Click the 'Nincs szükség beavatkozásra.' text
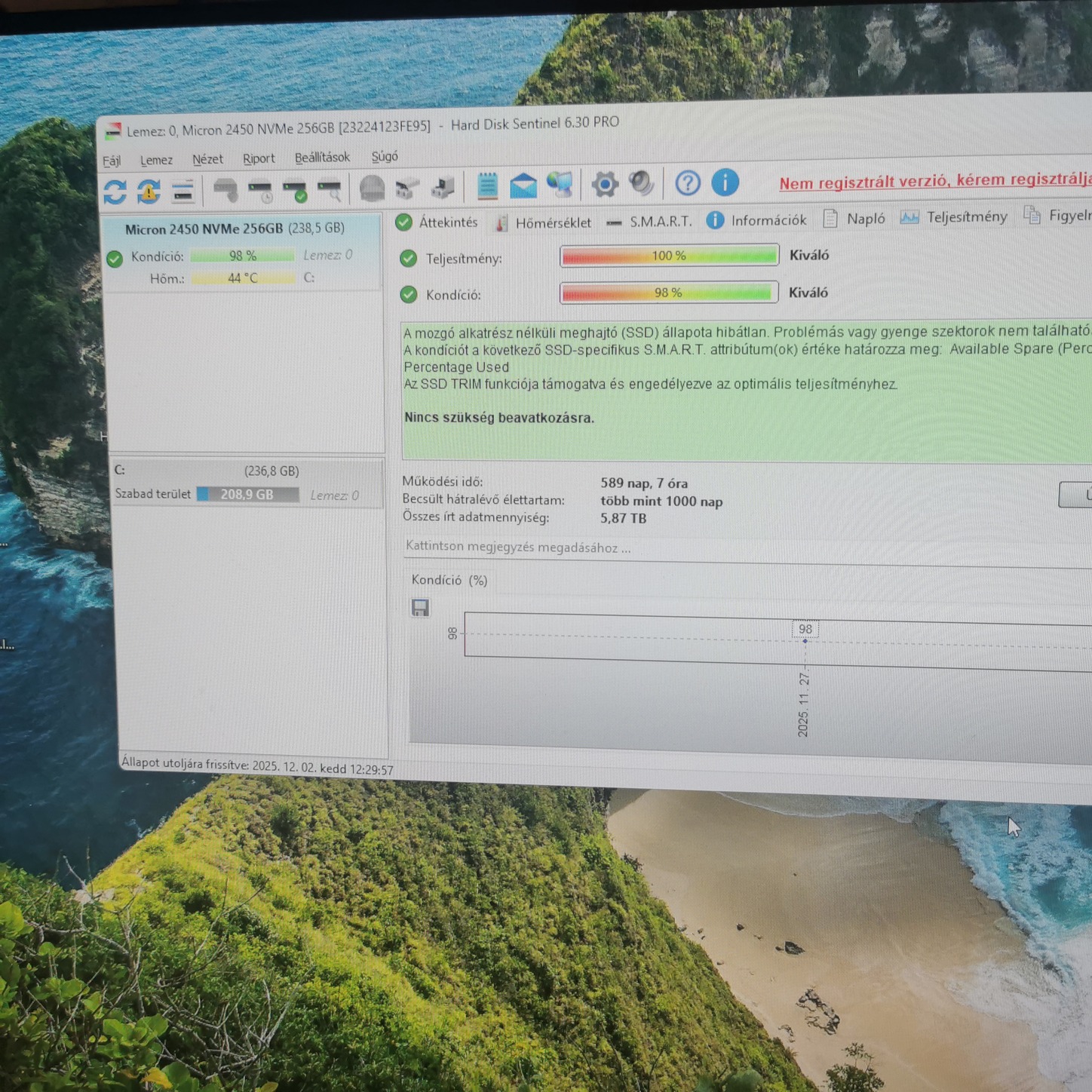Viewport: 1092px width, 1092px height. (x=499, y=418)
